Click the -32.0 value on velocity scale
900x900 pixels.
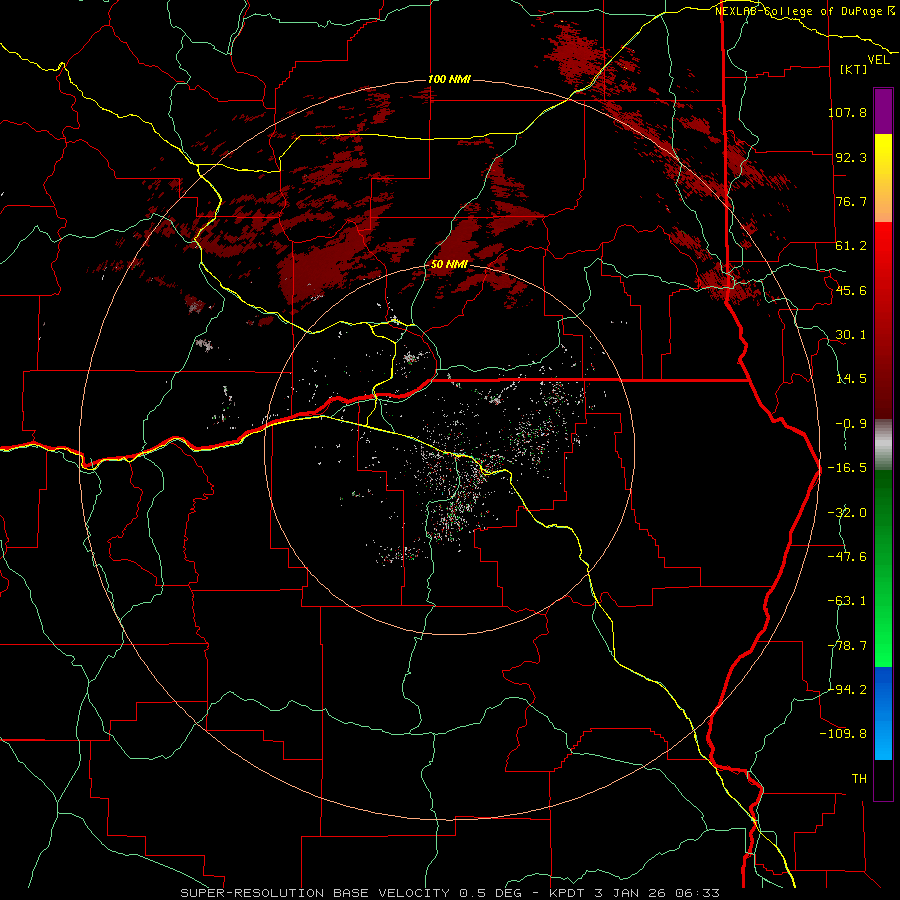pyautogui.click(x=847, y=513)
